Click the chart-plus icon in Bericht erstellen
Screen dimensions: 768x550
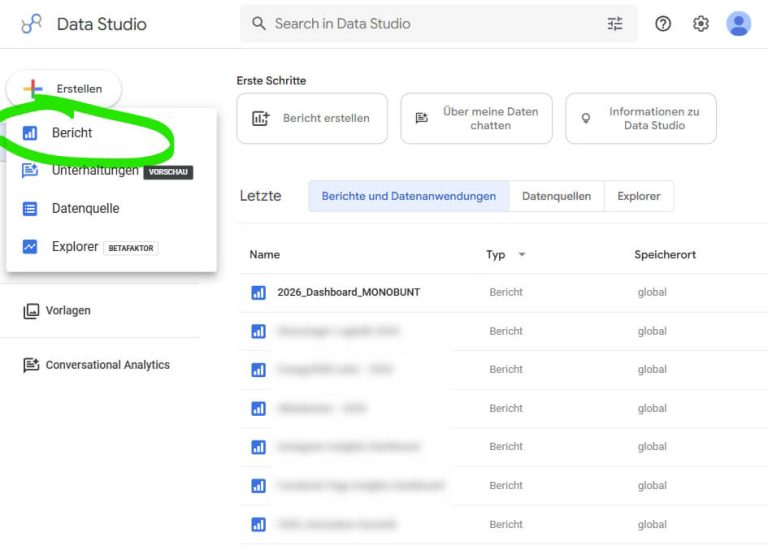coord(261,118)
